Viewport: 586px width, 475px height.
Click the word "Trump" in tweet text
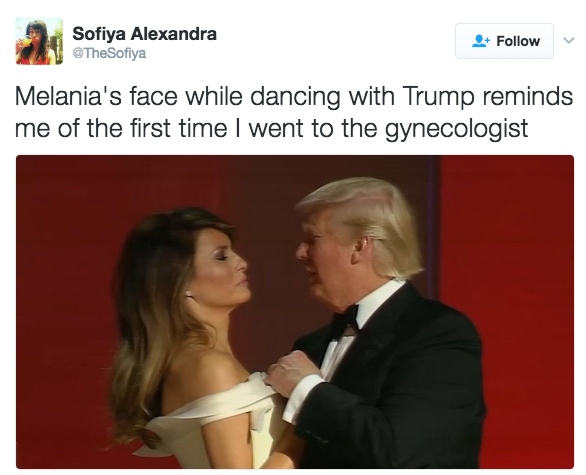[x=438, y=97]
